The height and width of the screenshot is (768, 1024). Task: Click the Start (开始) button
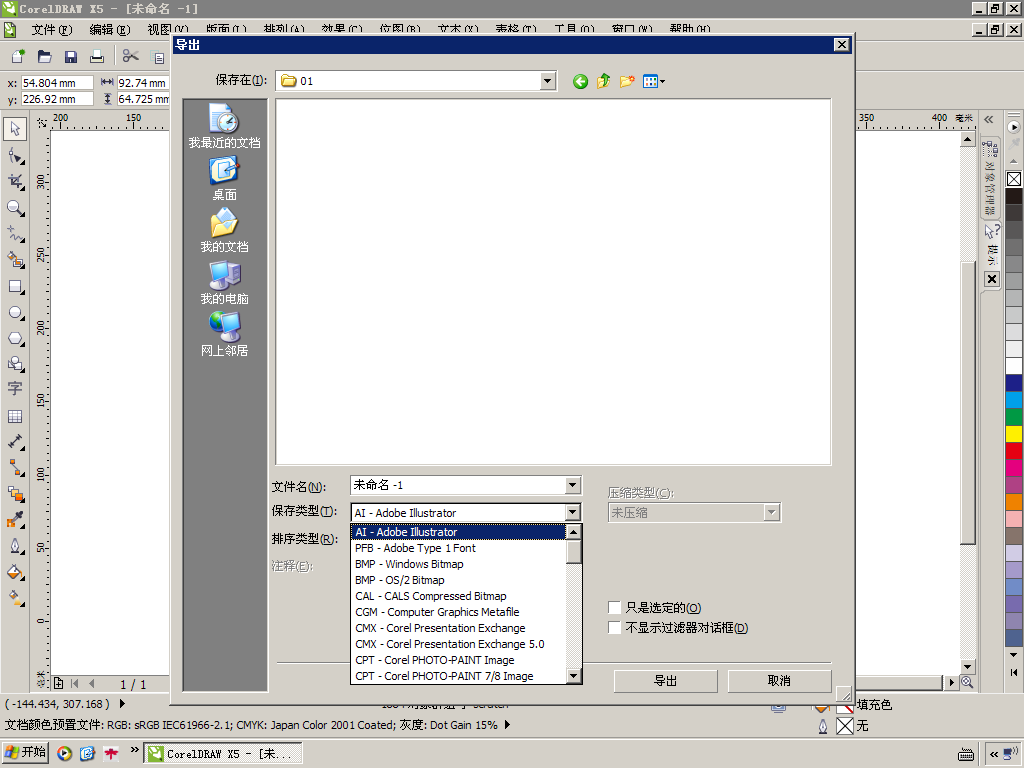click(x=25, y=752)
